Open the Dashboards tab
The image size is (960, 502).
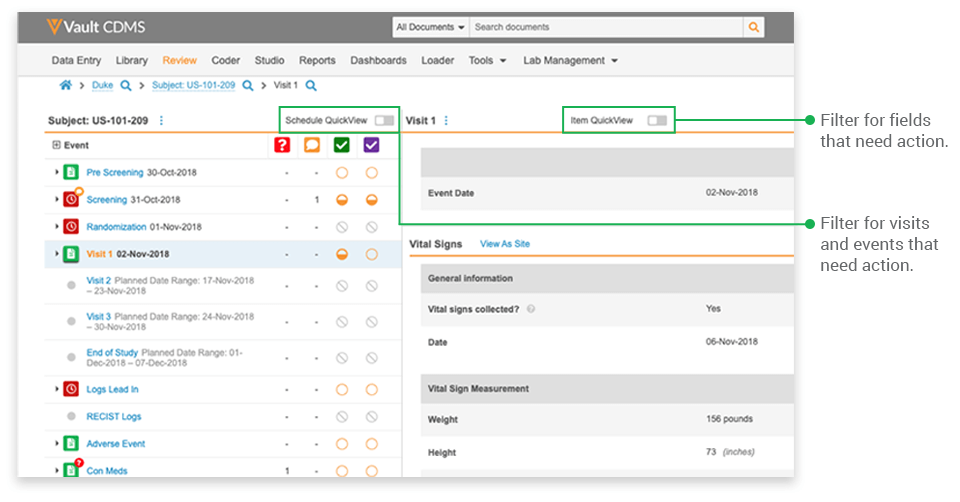pyautogui.click(x=378, y=60)
